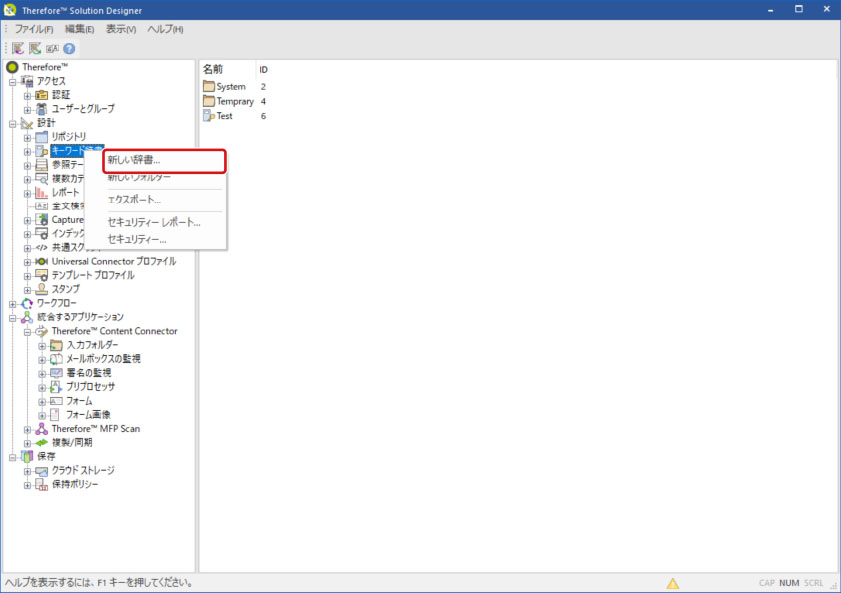
Task: Click the 名前 column header
Action: click(x=213, y=69)
